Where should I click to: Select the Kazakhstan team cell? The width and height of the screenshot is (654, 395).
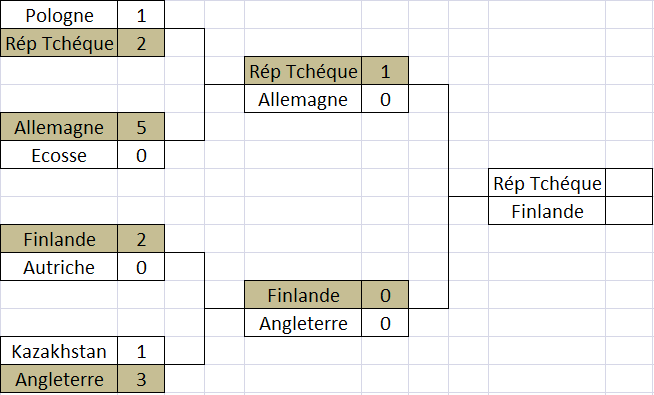click(x=59, y=351)
